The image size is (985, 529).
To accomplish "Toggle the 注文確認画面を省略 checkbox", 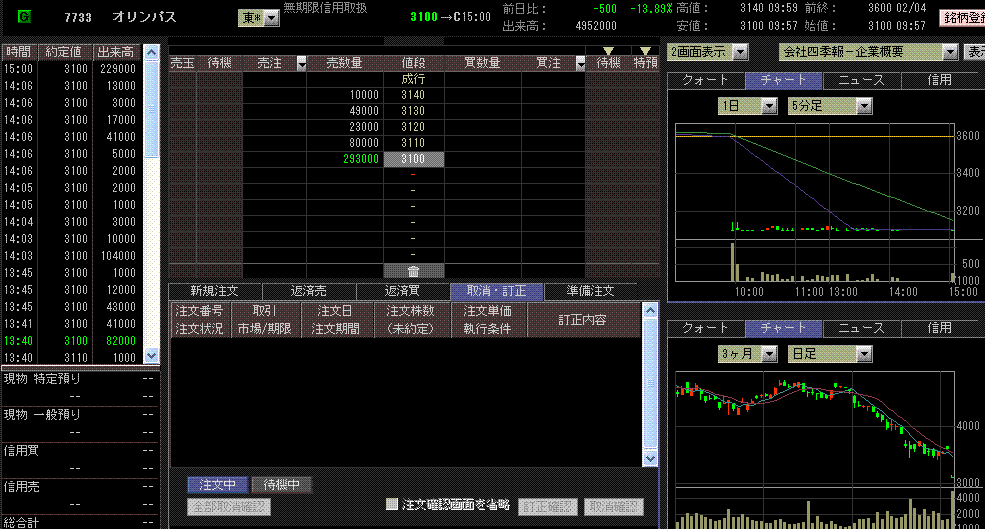I will (x=392, y=505).
